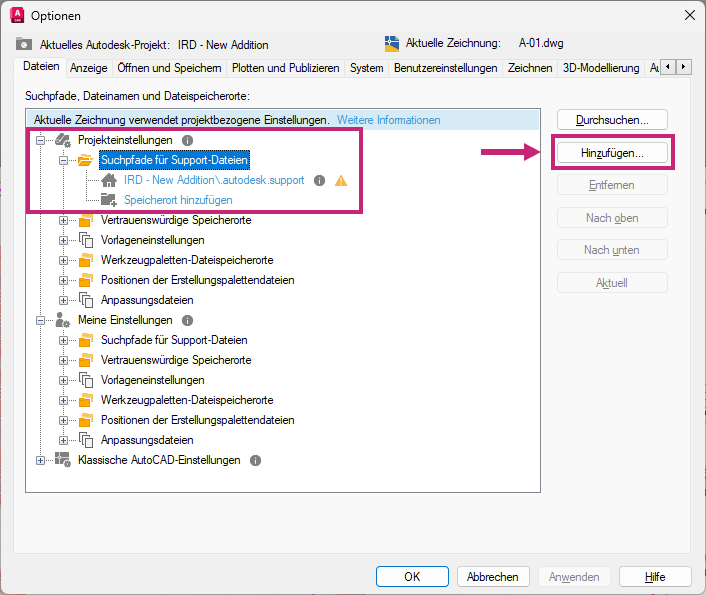Confirm with the OK button

tap(412, 577)
